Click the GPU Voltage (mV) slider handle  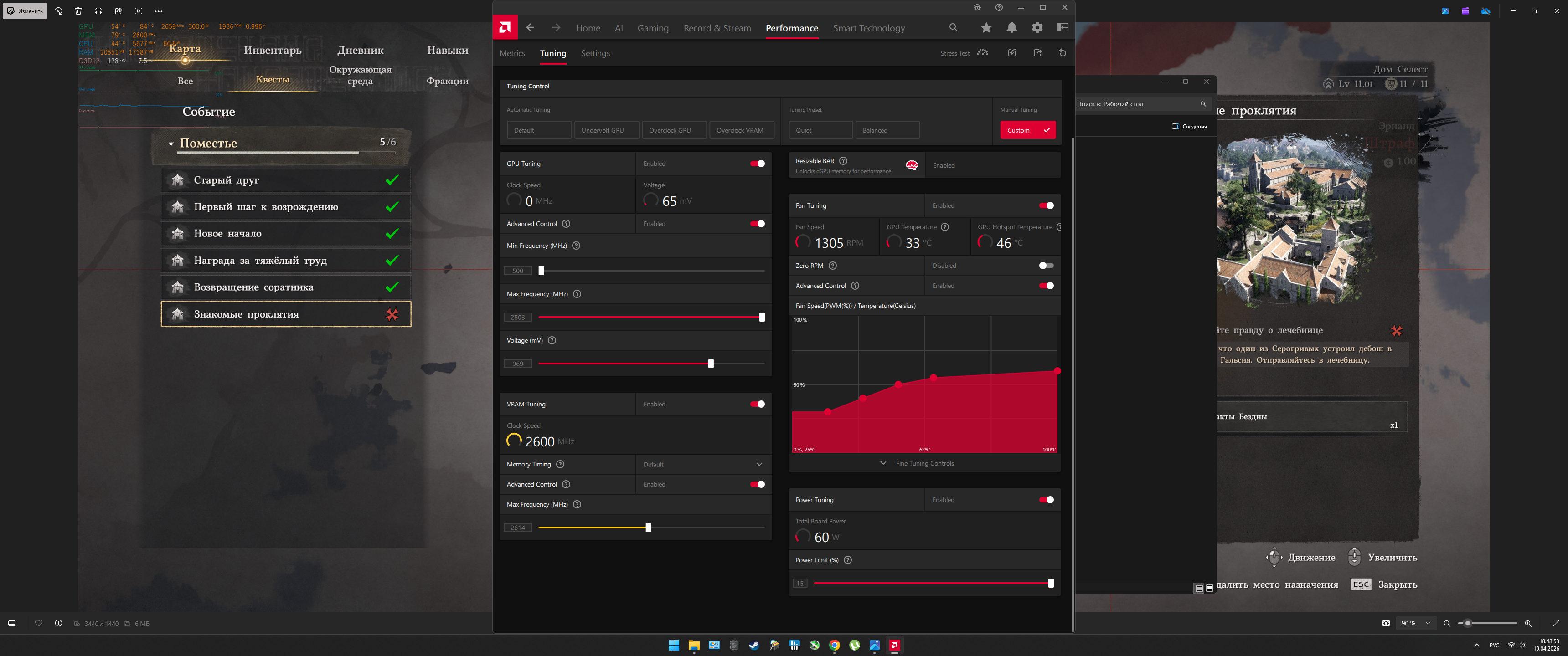click(710, 364)
